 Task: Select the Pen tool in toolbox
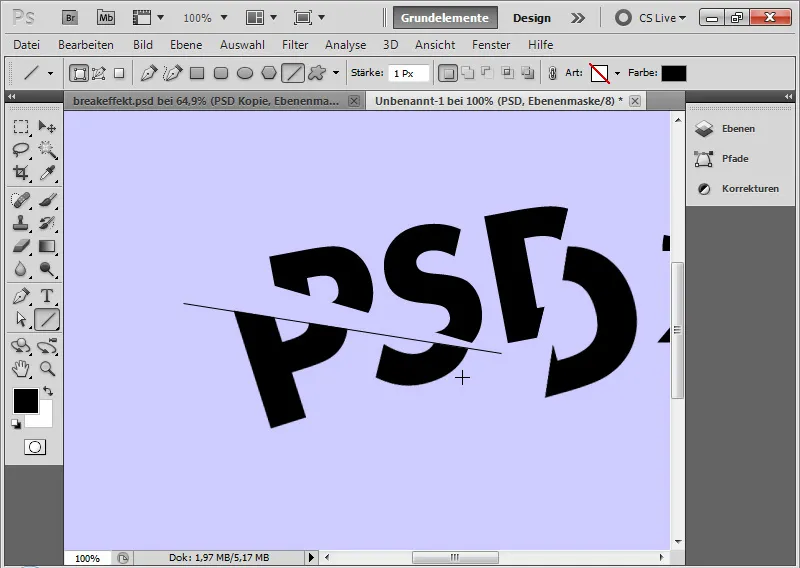pos(21,295)
